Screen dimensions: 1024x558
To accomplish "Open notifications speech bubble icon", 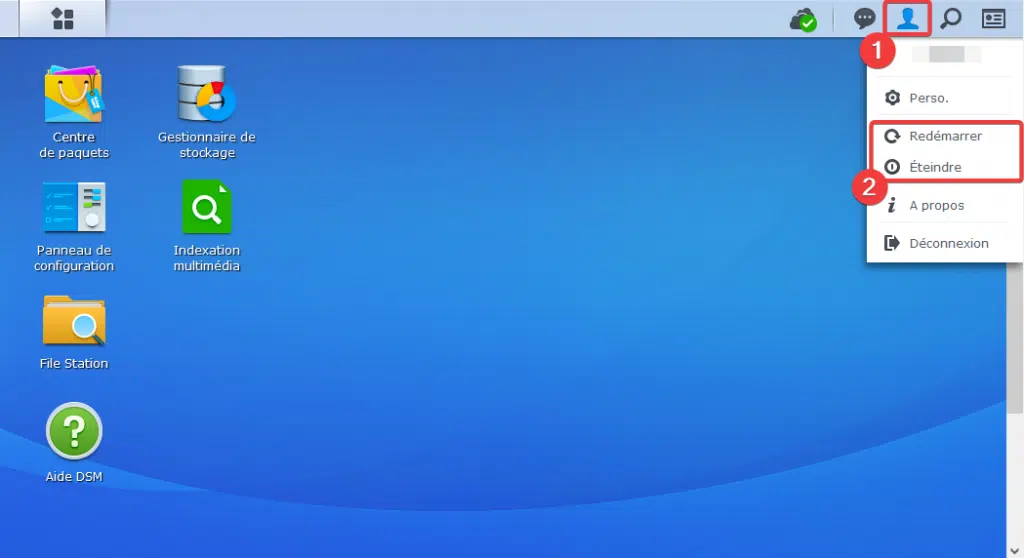I will click(864, 18).
